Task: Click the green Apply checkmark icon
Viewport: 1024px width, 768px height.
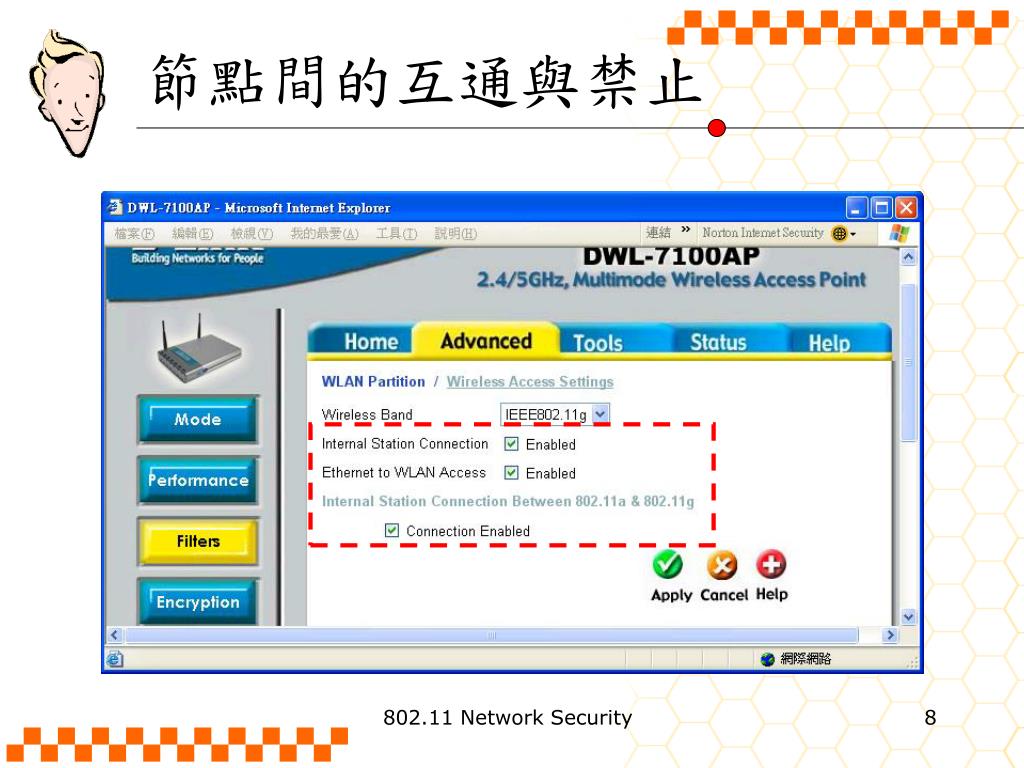Action: [x=667, y=565]
